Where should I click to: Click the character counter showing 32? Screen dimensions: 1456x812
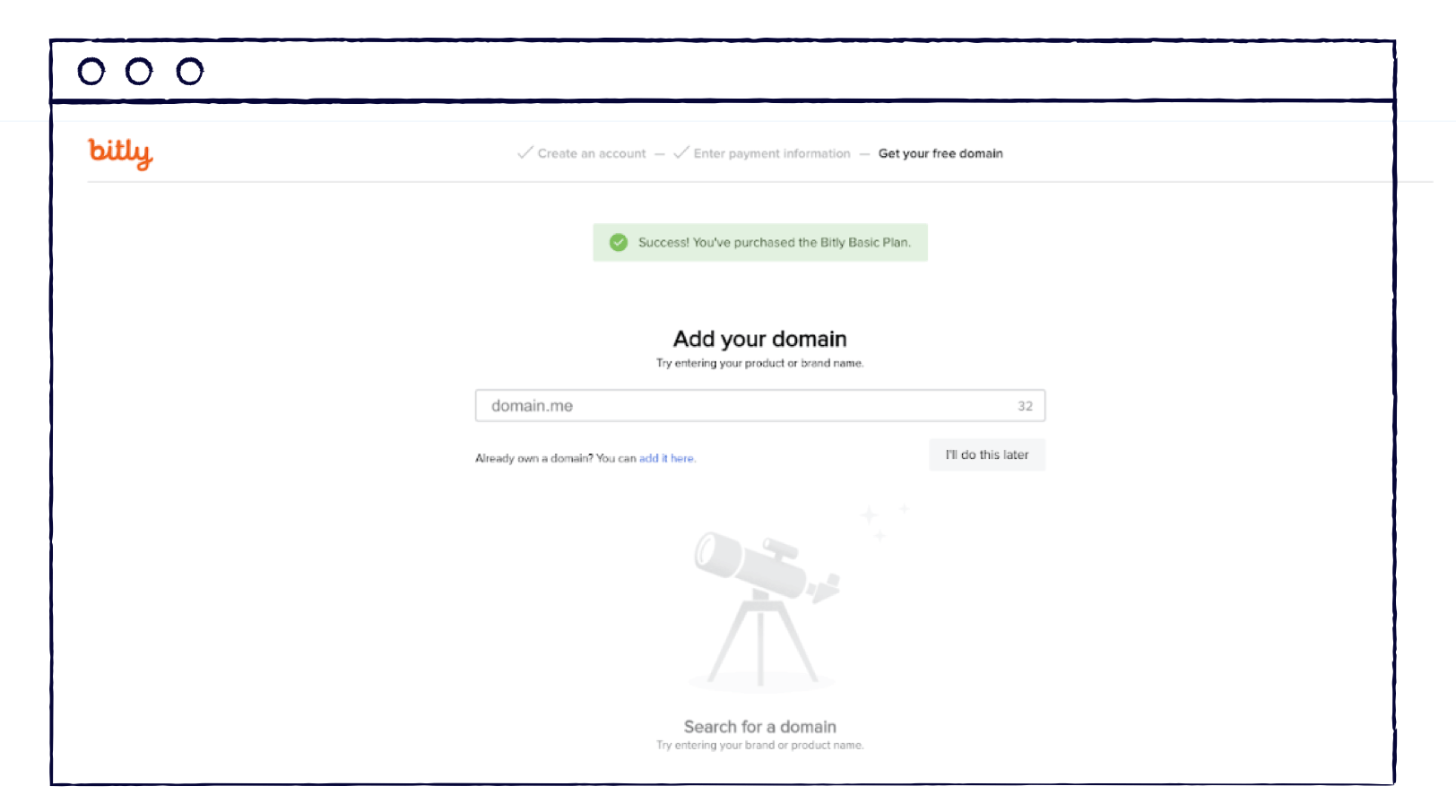(1024, 405)
